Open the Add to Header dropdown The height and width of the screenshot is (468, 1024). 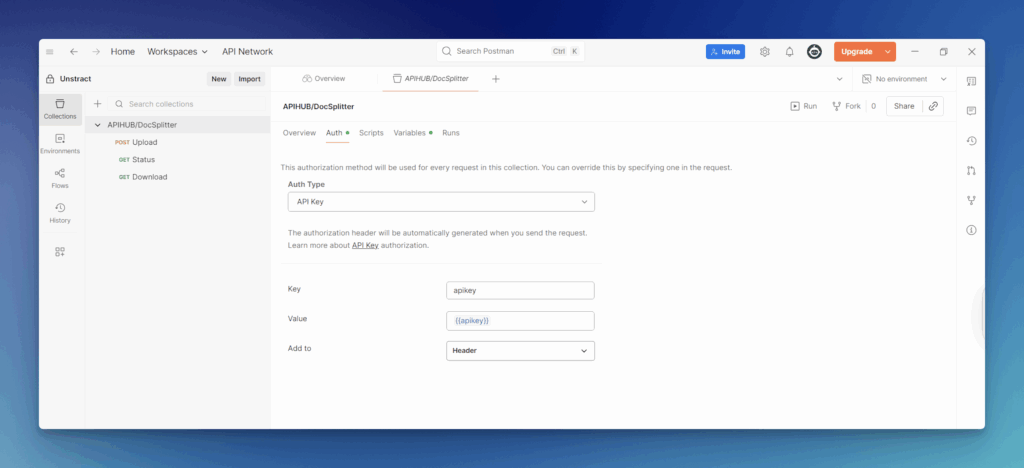[520, 351]
